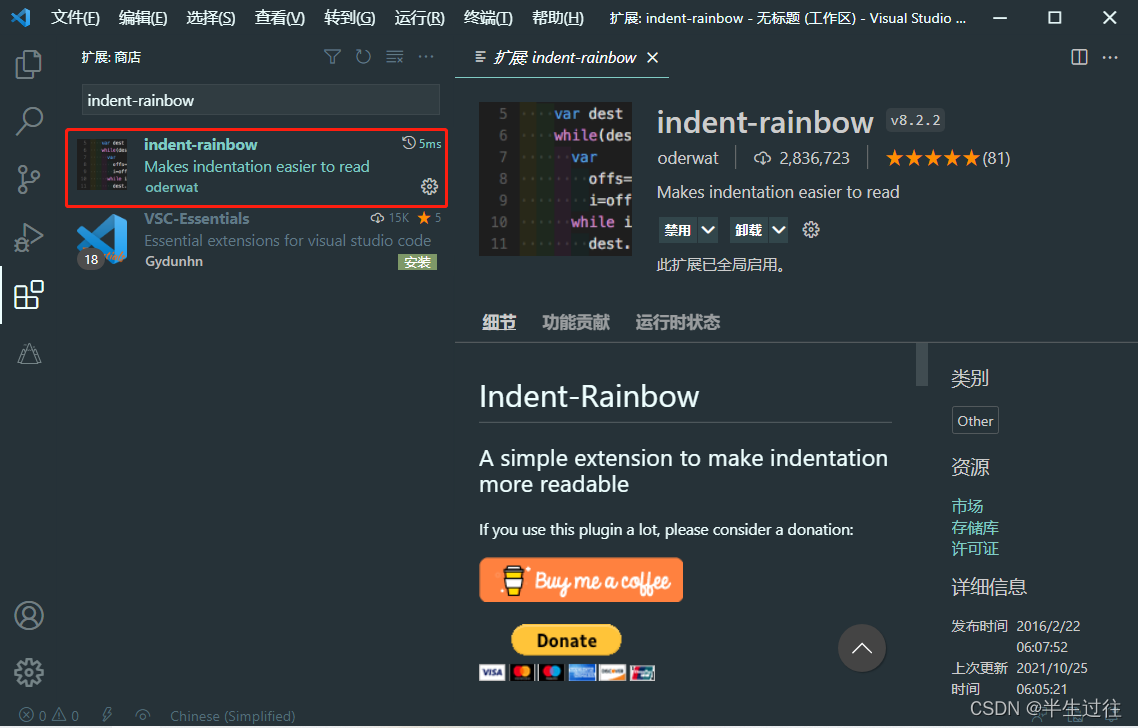Open the View (查看) menu
This screenshot has height=728, width=1138.
coord(279,18)
